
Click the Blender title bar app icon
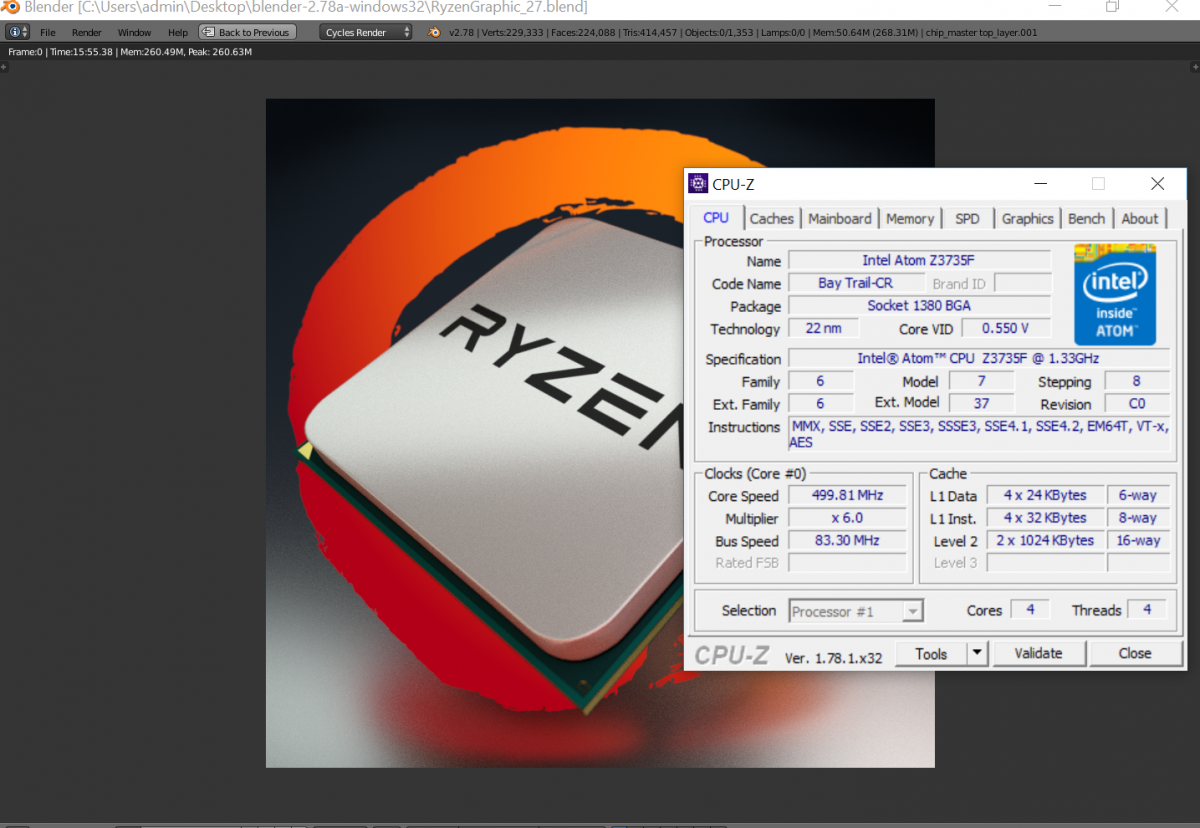(10, 7)
